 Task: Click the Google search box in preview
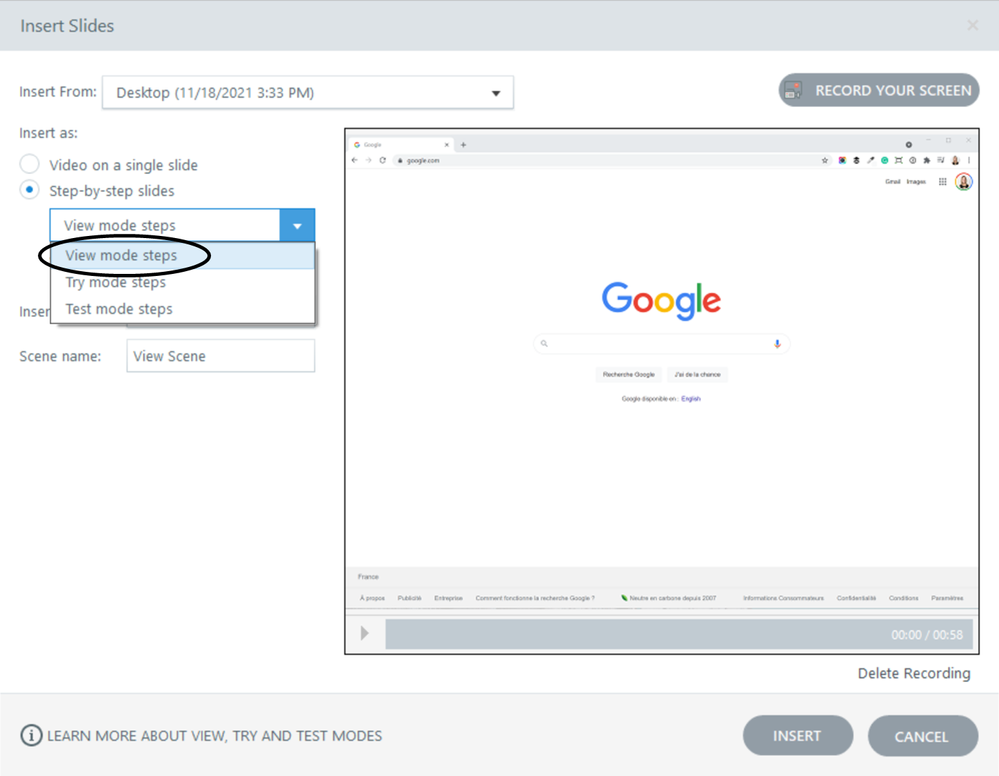[661, 343]
